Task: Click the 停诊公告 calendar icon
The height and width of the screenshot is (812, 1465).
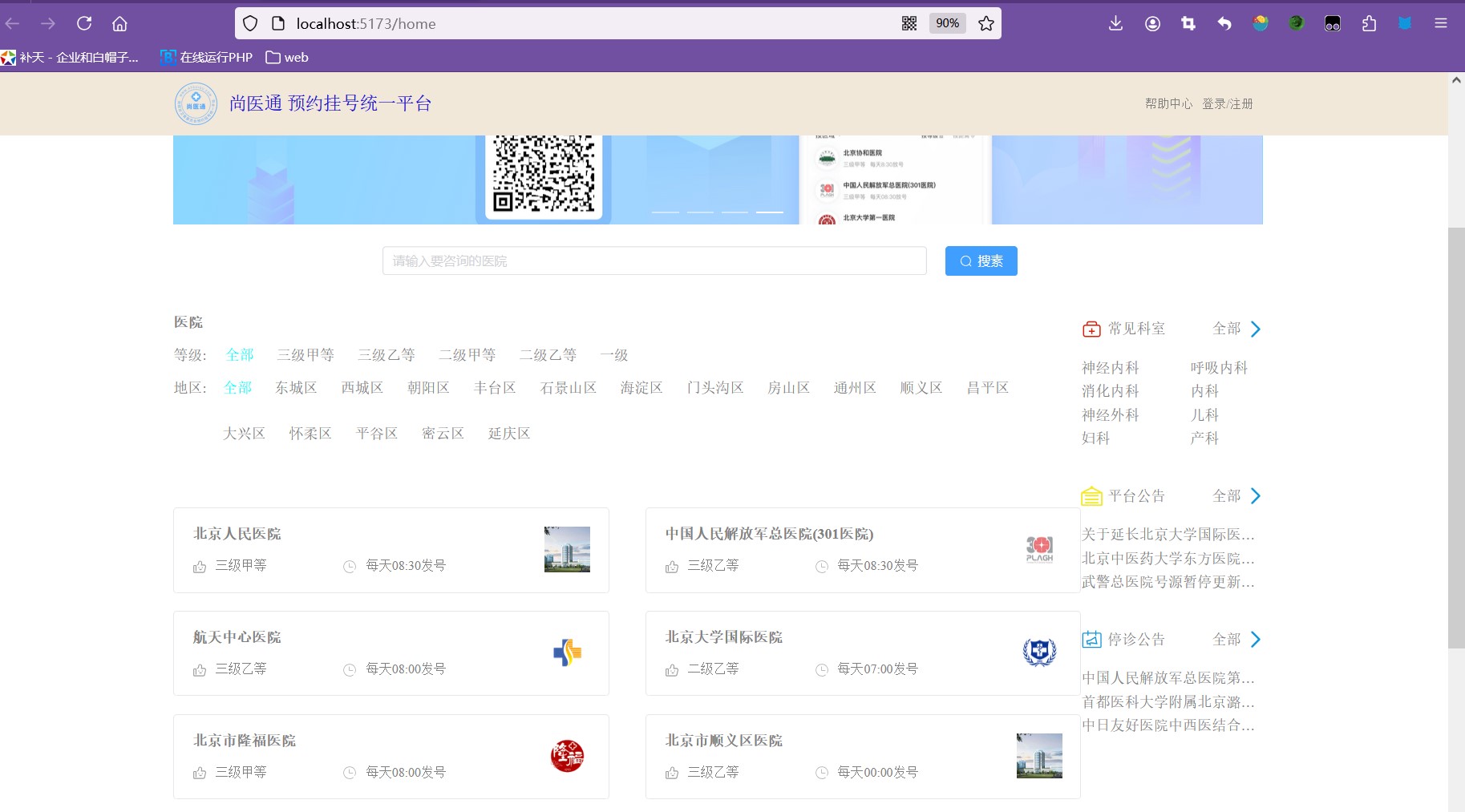Action: (1091, 640)
